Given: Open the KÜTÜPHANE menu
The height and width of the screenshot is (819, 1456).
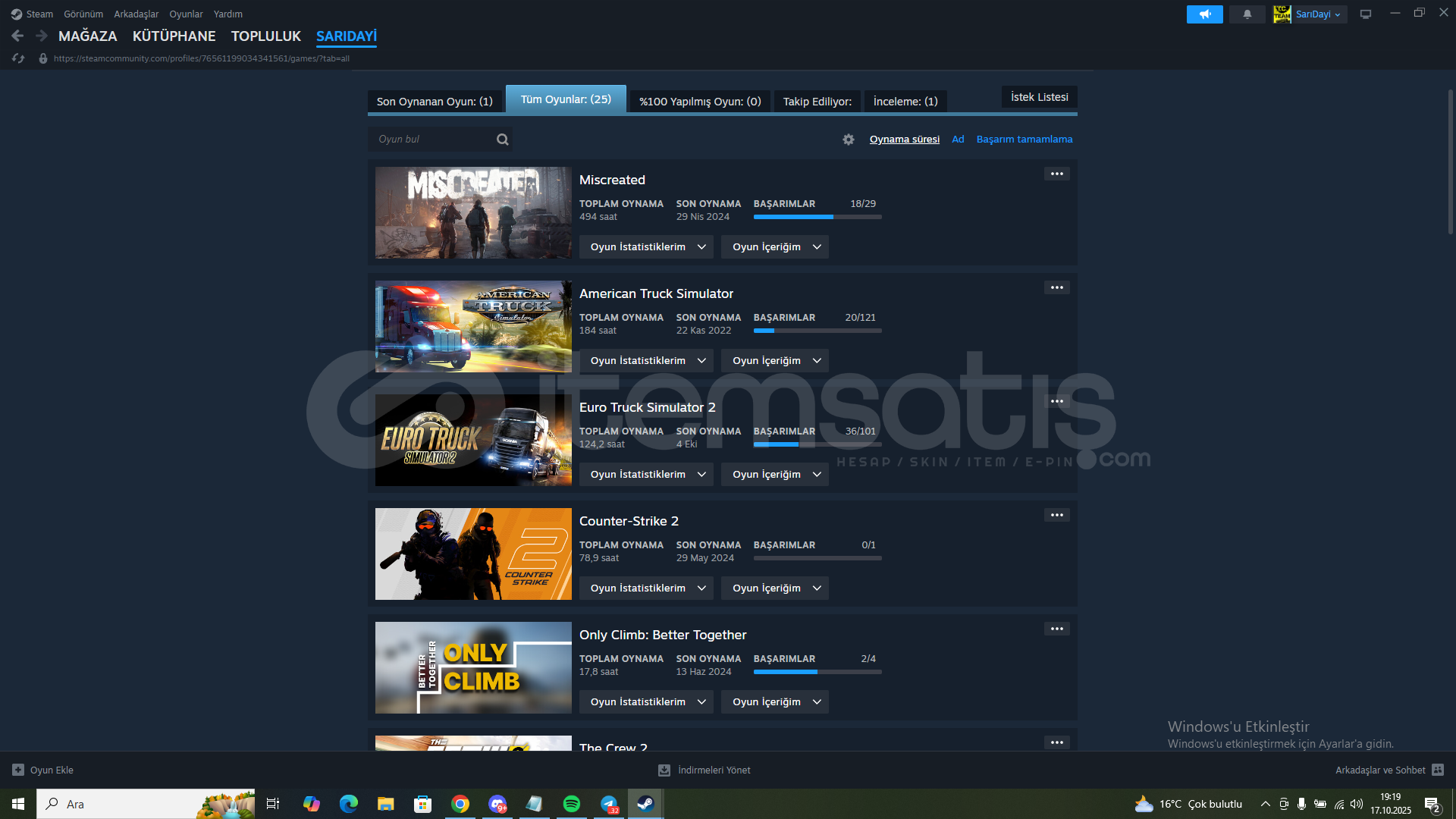Looking at the screenshot, I should [174, 36].
